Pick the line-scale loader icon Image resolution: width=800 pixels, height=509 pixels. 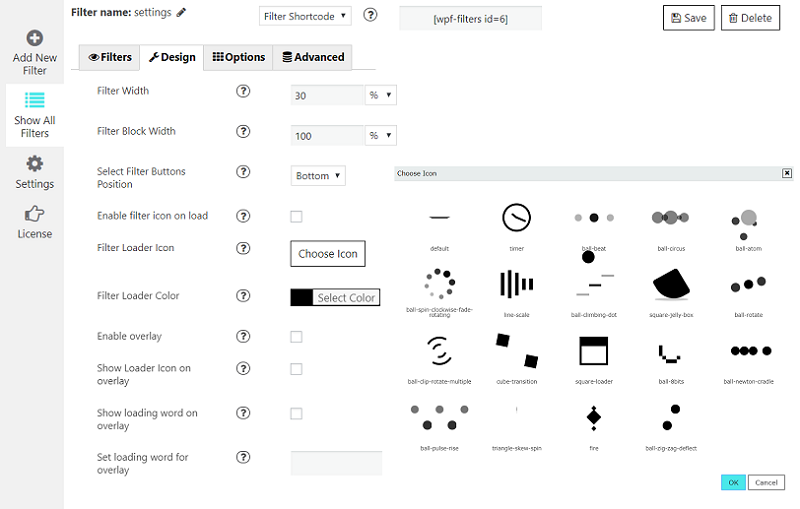point(516,285)
